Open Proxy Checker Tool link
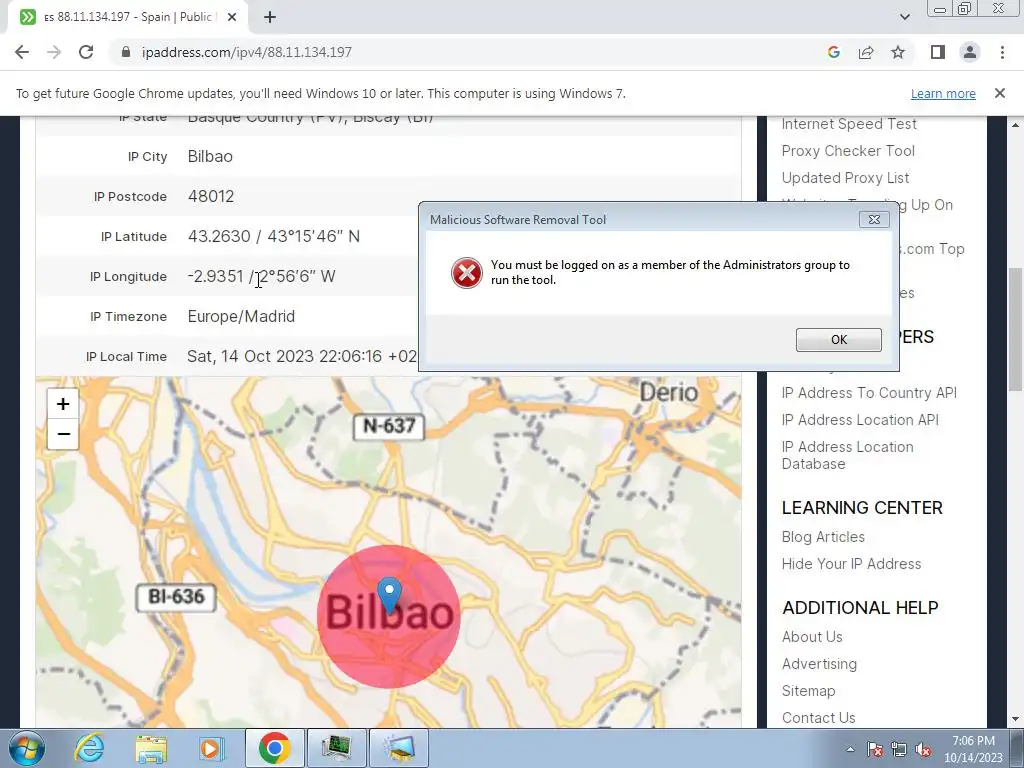 [x=848, y=151]
